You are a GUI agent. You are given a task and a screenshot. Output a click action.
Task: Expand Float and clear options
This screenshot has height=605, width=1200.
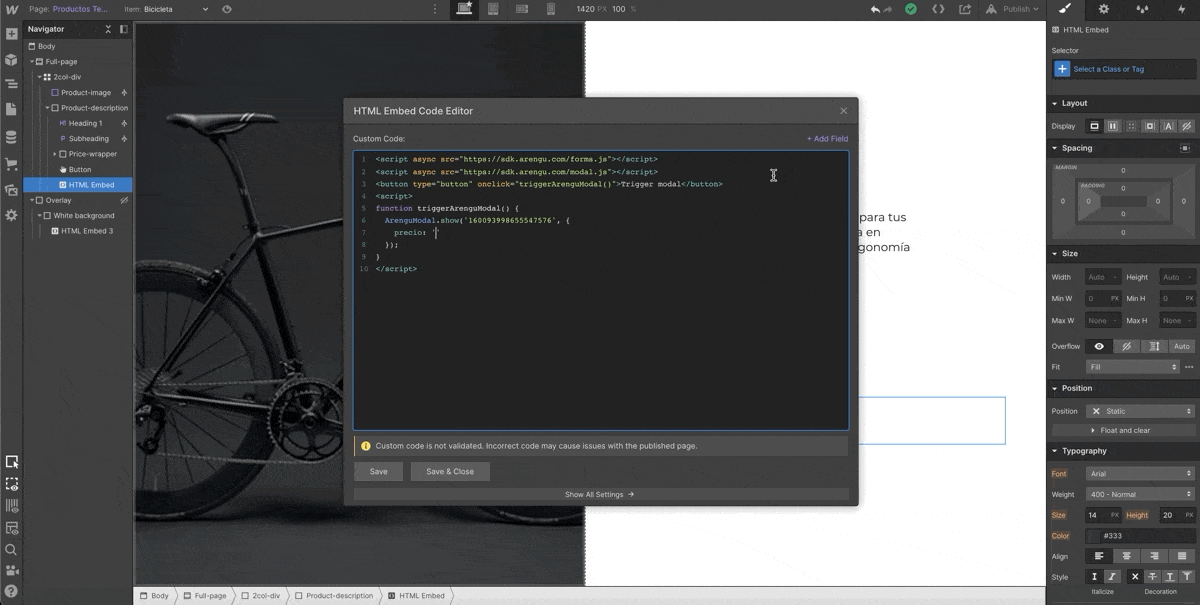(x=1121, y=430)
